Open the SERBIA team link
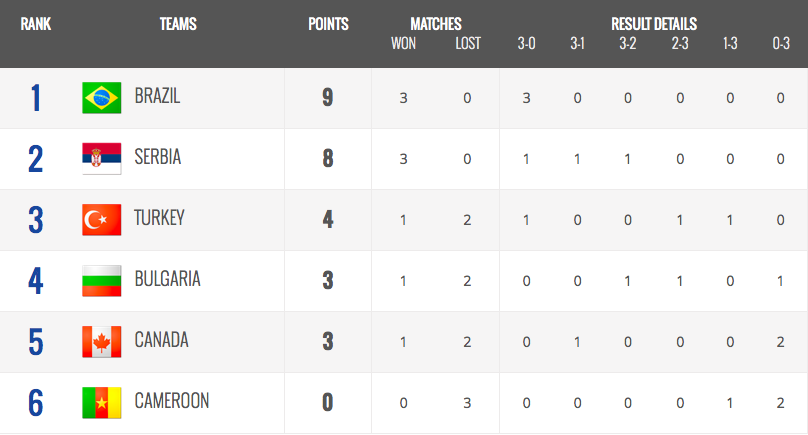The image size is (808, 435). tap(158, 157)
